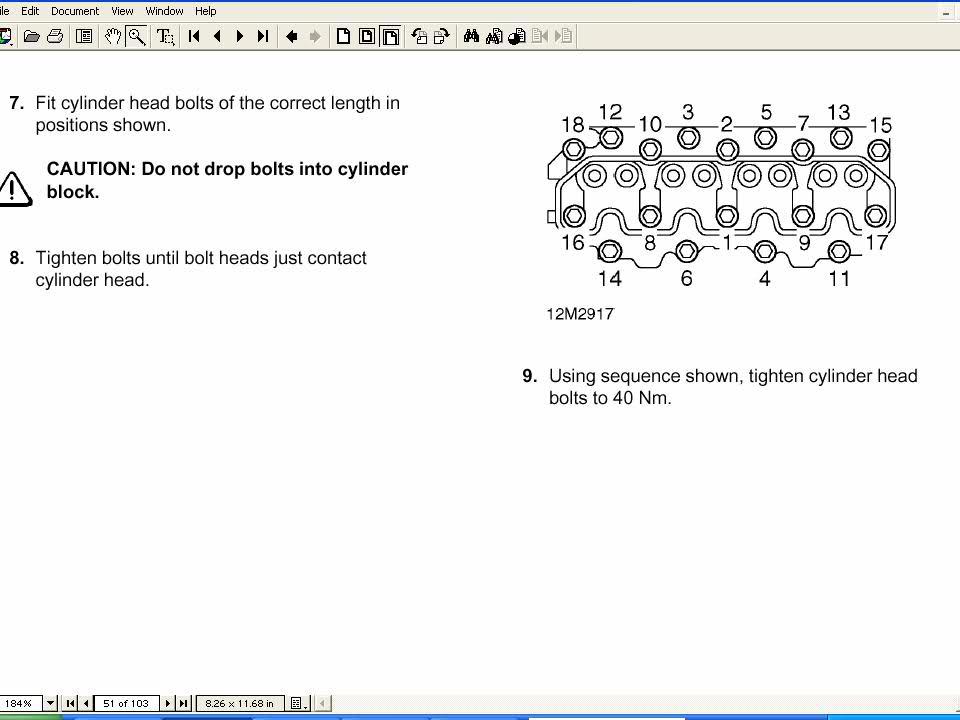The height and width of the screenshot is (720, 960).
Task: Open the Window menu
Action: [x=164, y=11]
